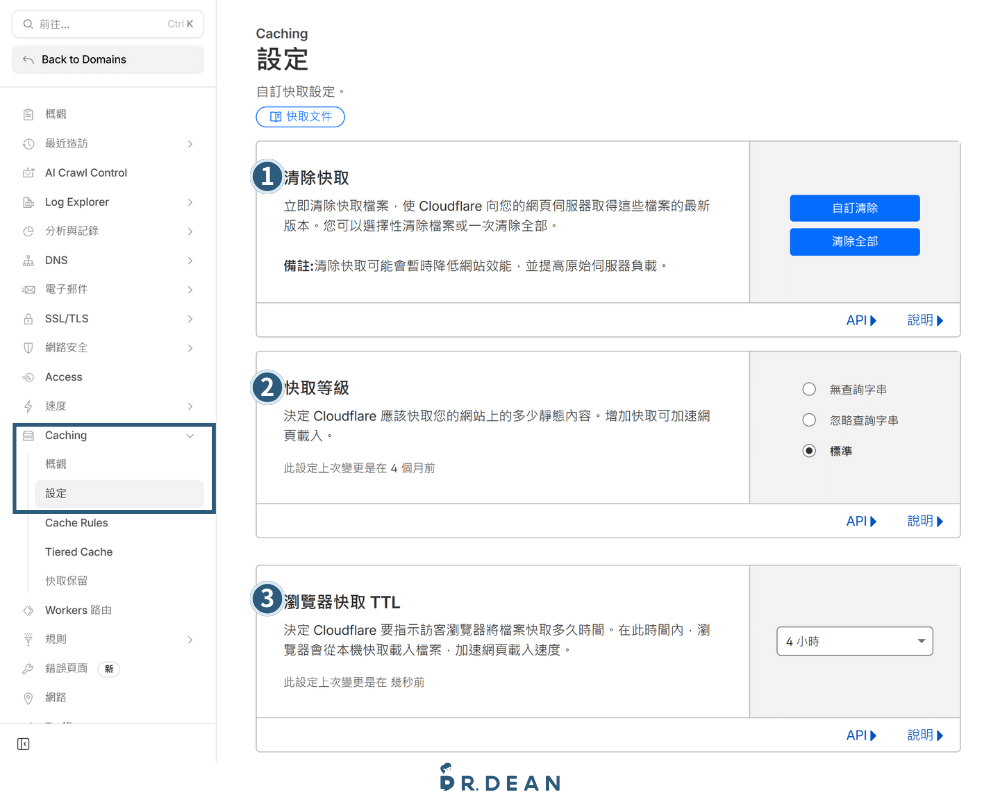Click the 錯誤頁面 wrench icon
This screenshot has height=810, width=1000.
click(x=28, y=668)
